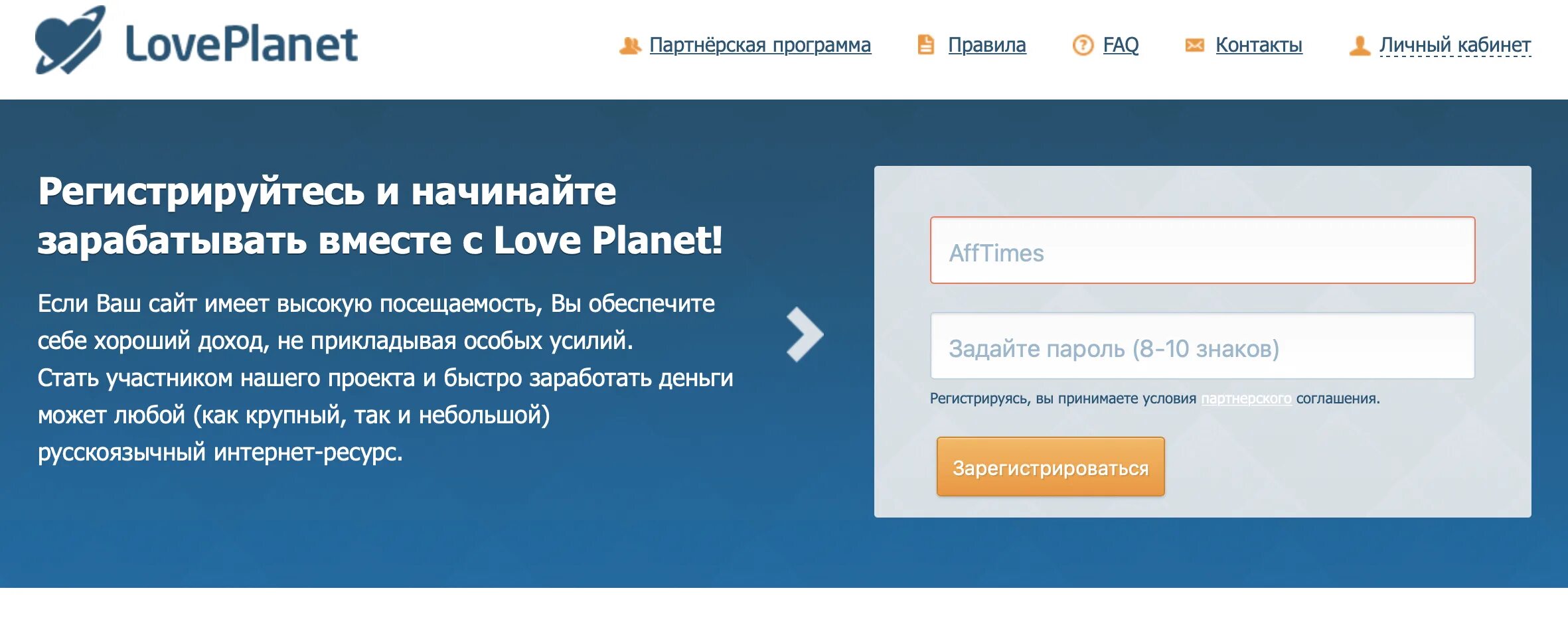Click the LovePlanet wordmark text

point(242,44)
